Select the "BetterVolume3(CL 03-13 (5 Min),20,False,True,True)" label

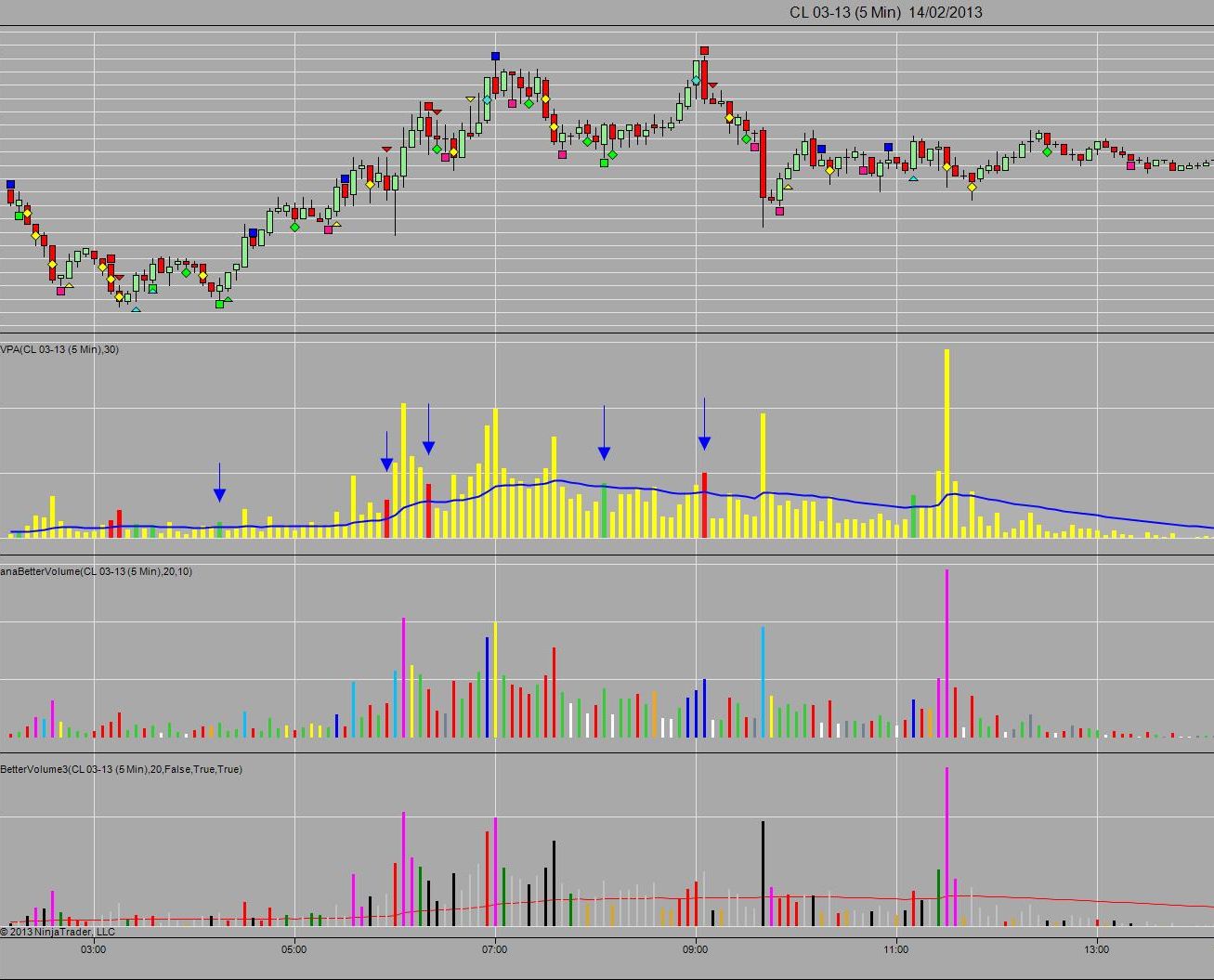(121, 769)
